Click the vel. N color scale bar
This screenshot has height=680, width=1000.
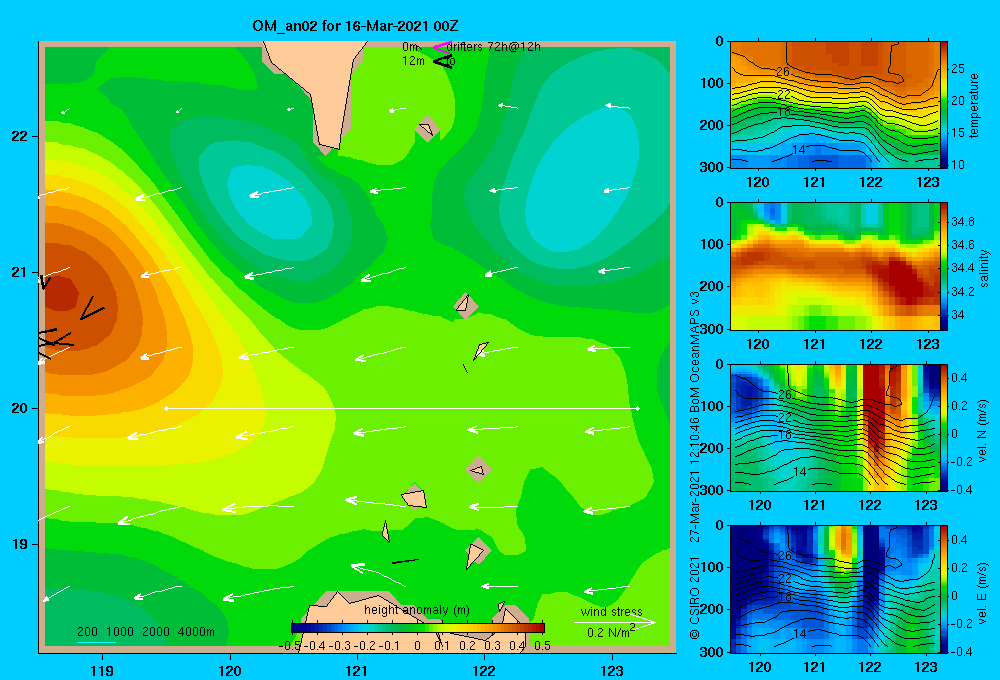tap(944, 427)
